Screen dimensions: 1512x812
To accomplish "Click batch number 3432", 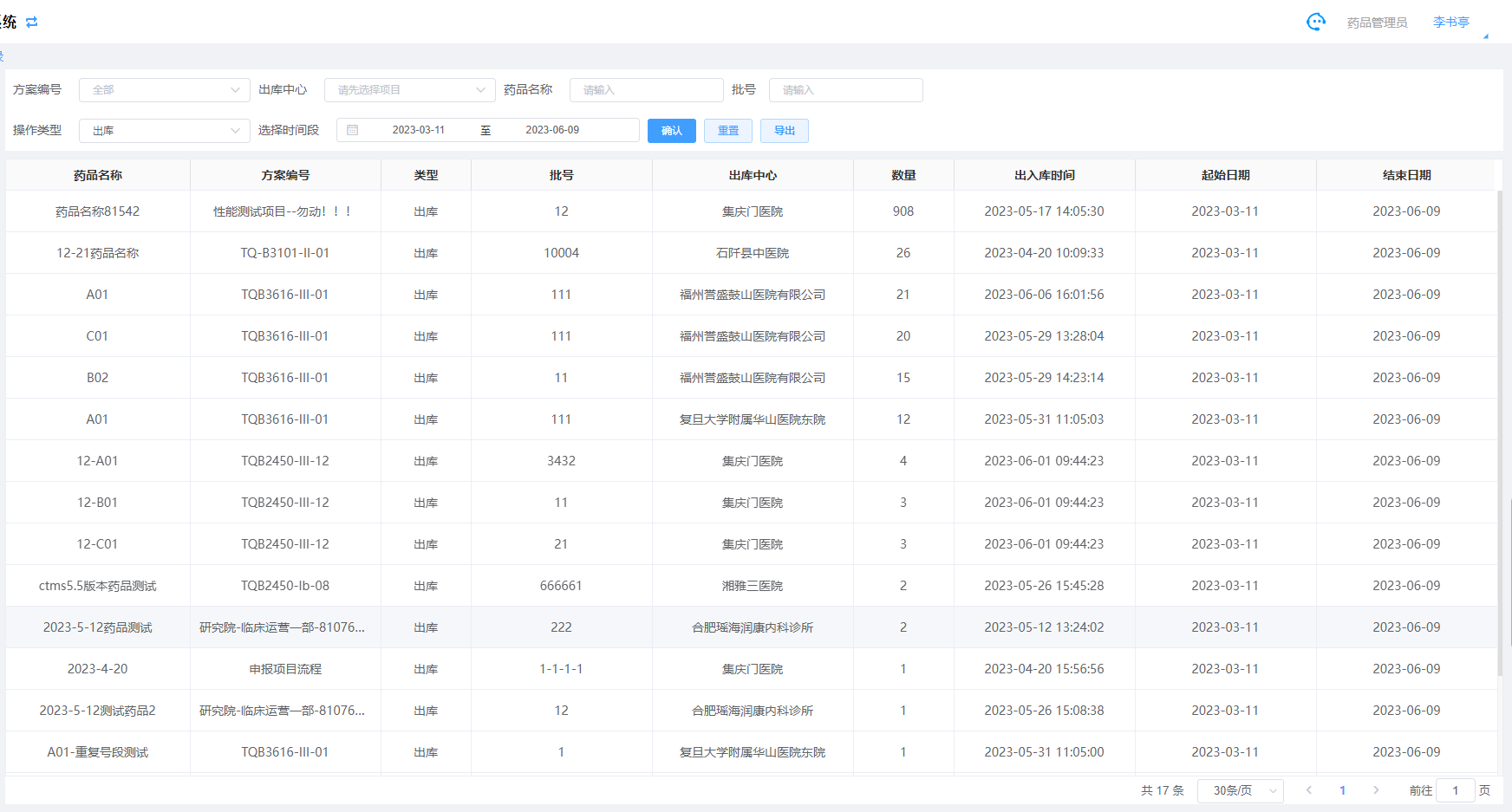I will (562, 461).
